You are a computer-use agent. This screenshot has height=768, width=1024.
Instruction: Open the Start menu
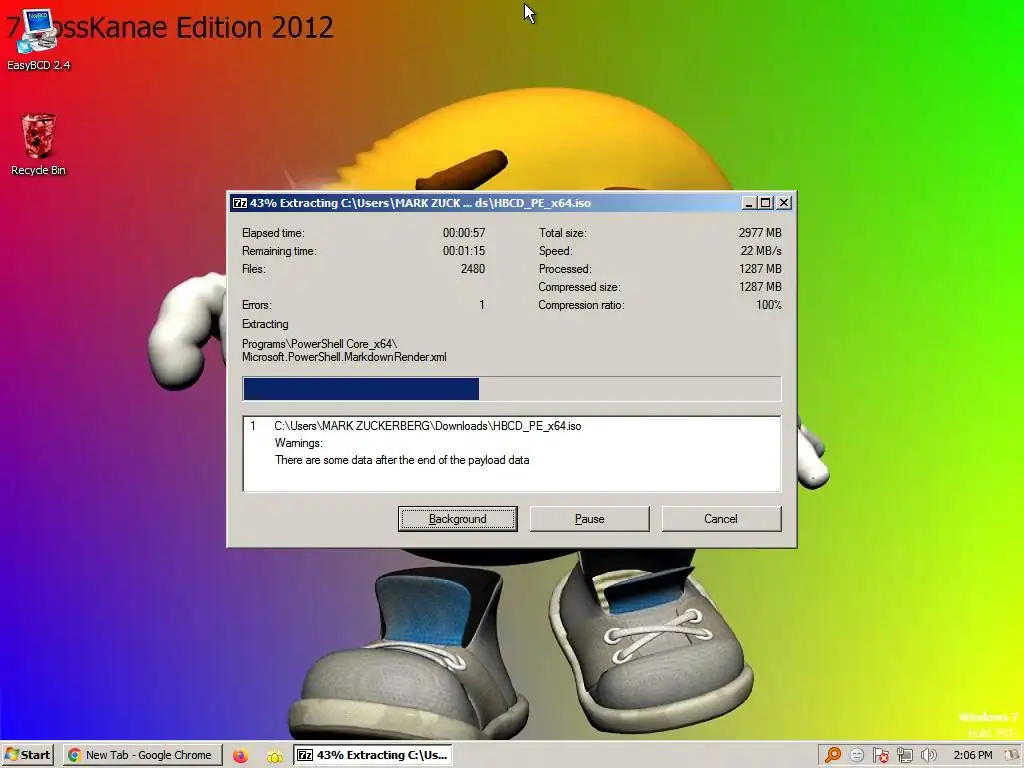tap(27, 755)
